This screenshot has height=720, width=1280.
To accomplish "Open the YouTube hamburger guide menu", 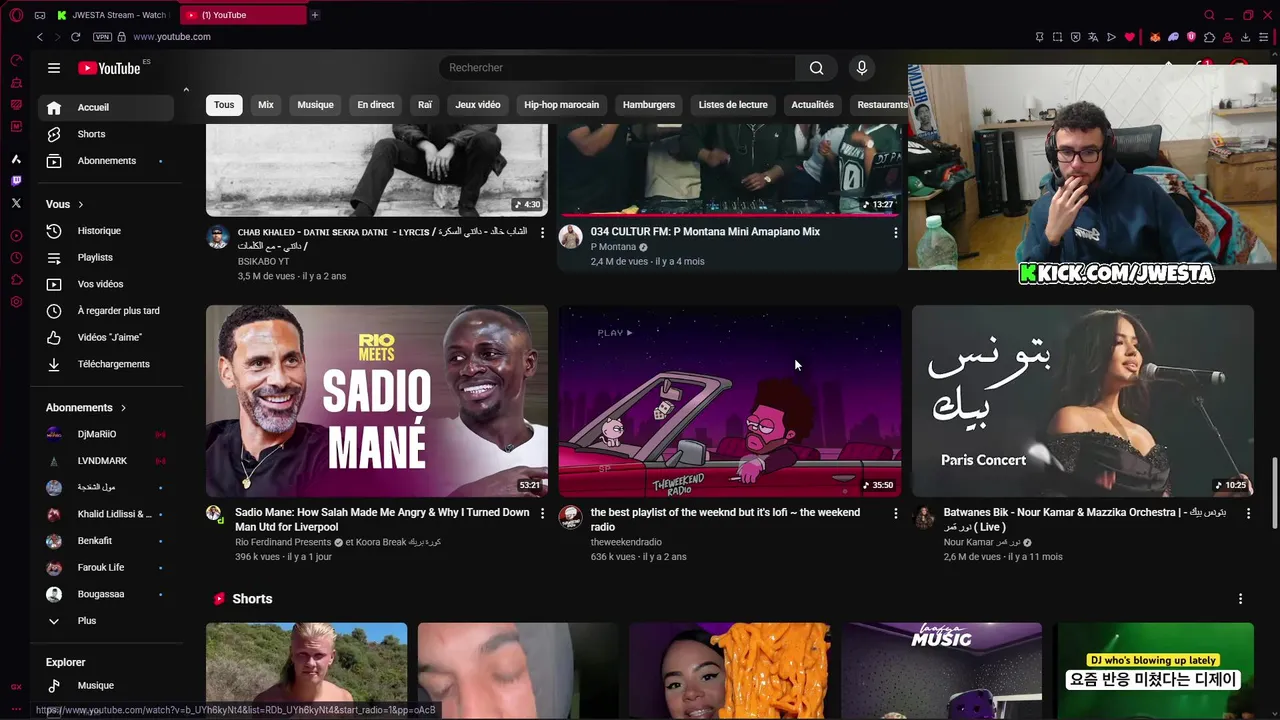I will (54, 68).
